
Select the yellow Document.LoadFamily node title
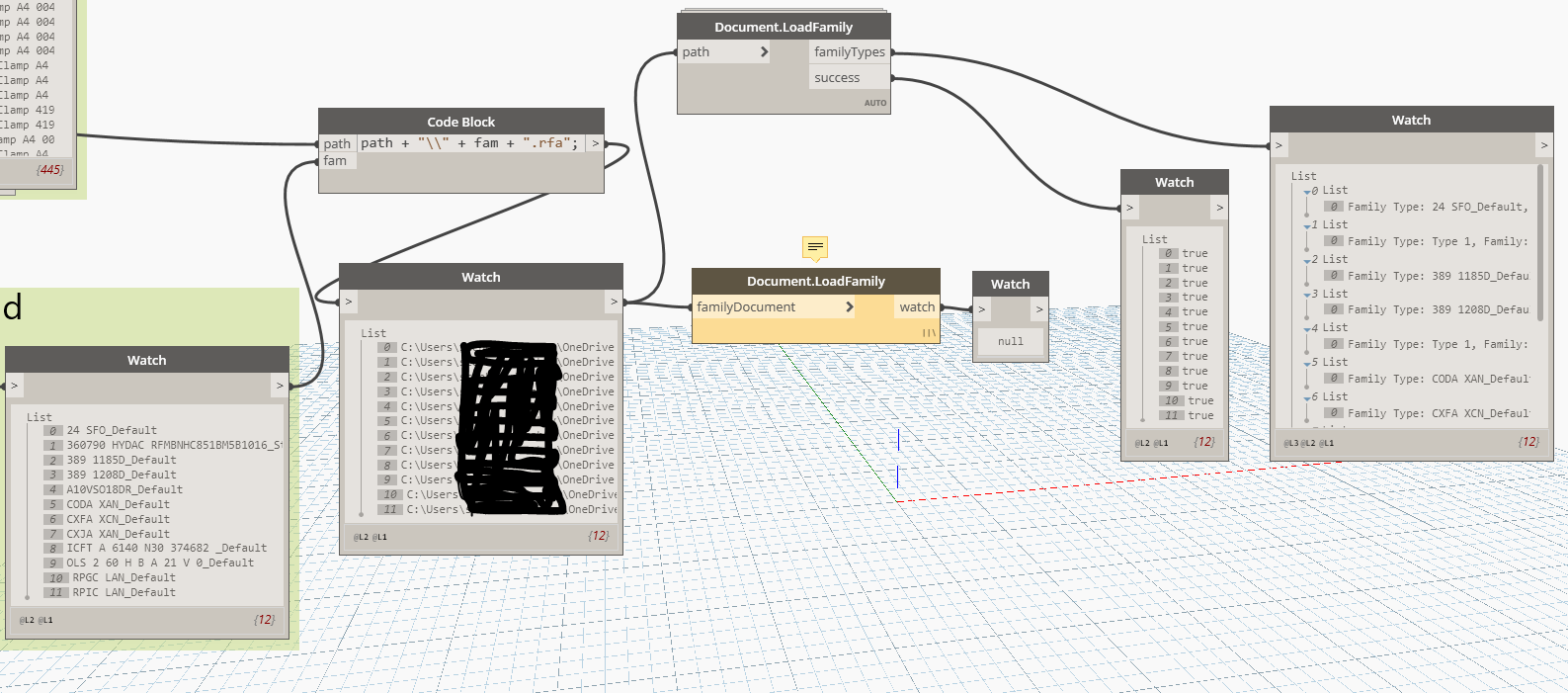pyautogui.click(x=816, y=281)
